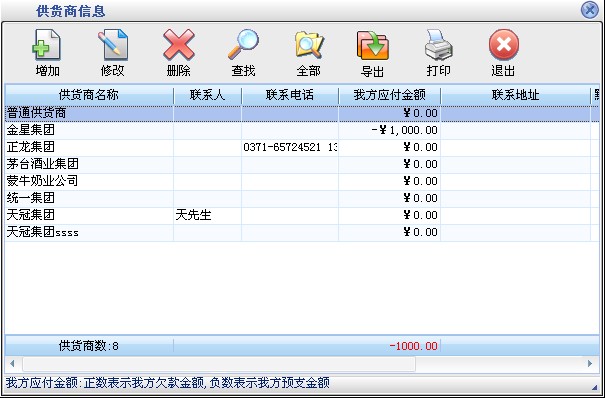Select the 蒙牛奶业公司 row
Viewport: 605px width, 398px height.
point(302,181)
